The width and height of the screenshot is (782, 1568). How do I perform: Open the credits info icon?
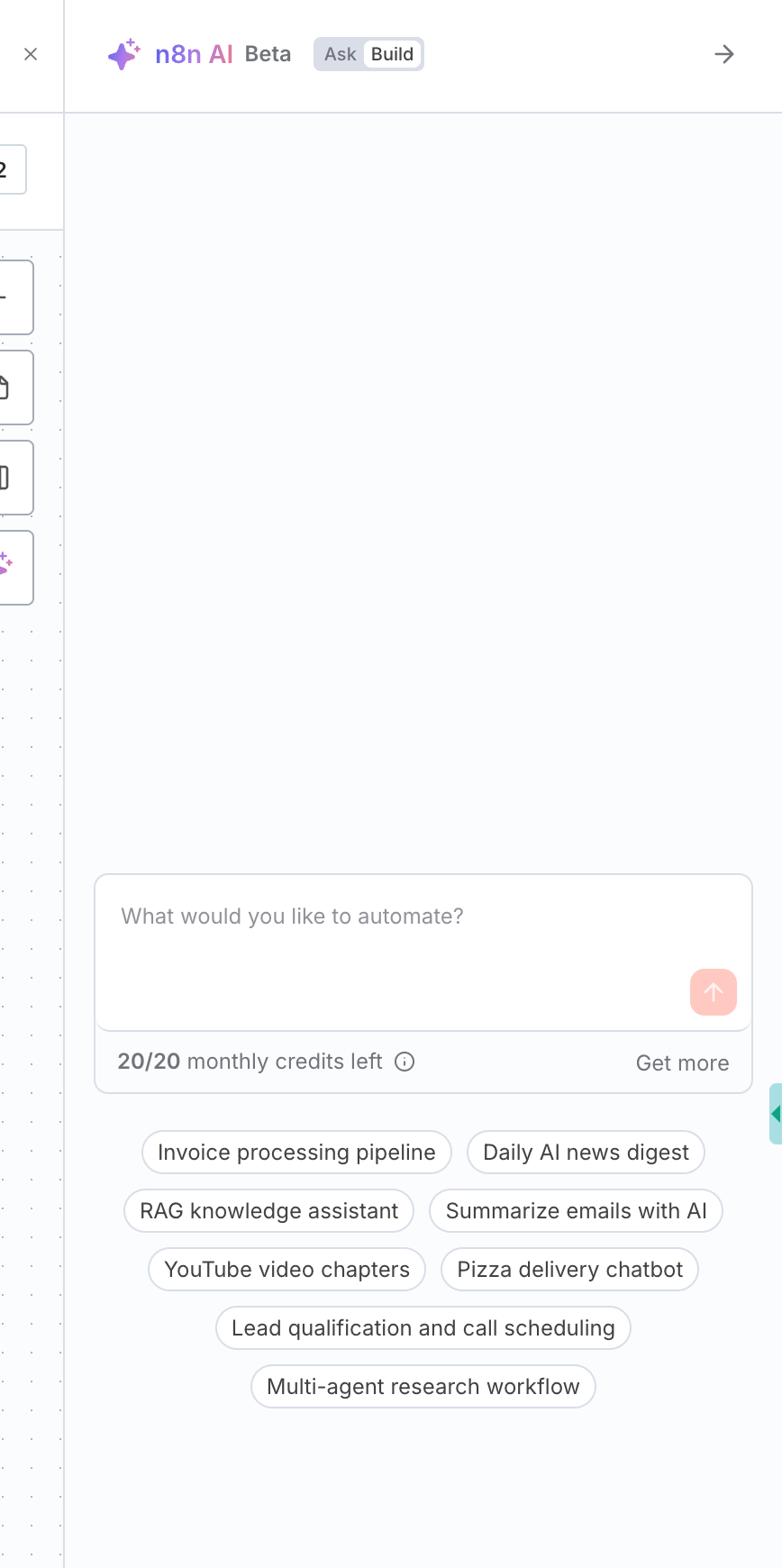pyautogui.click(x=405, y=1062)
